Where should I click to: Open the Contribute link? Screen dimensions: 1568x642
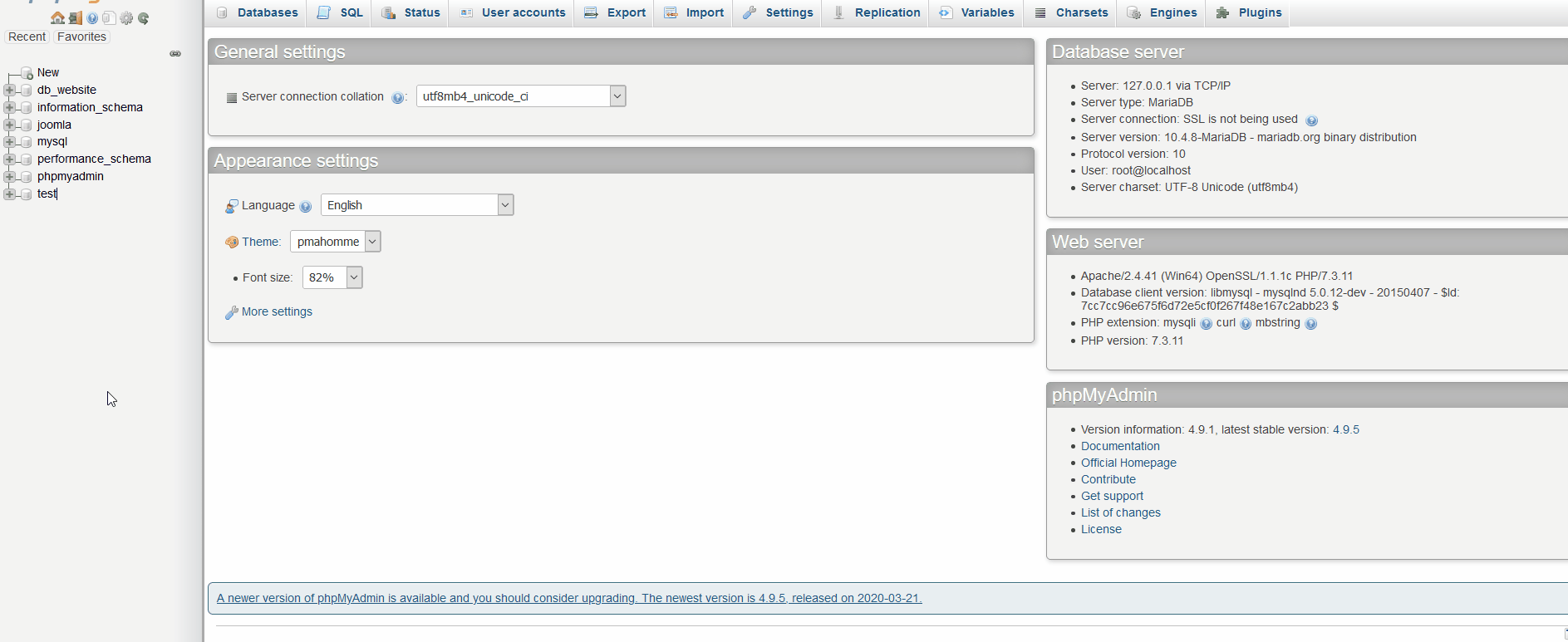[x=1108, y=479]
